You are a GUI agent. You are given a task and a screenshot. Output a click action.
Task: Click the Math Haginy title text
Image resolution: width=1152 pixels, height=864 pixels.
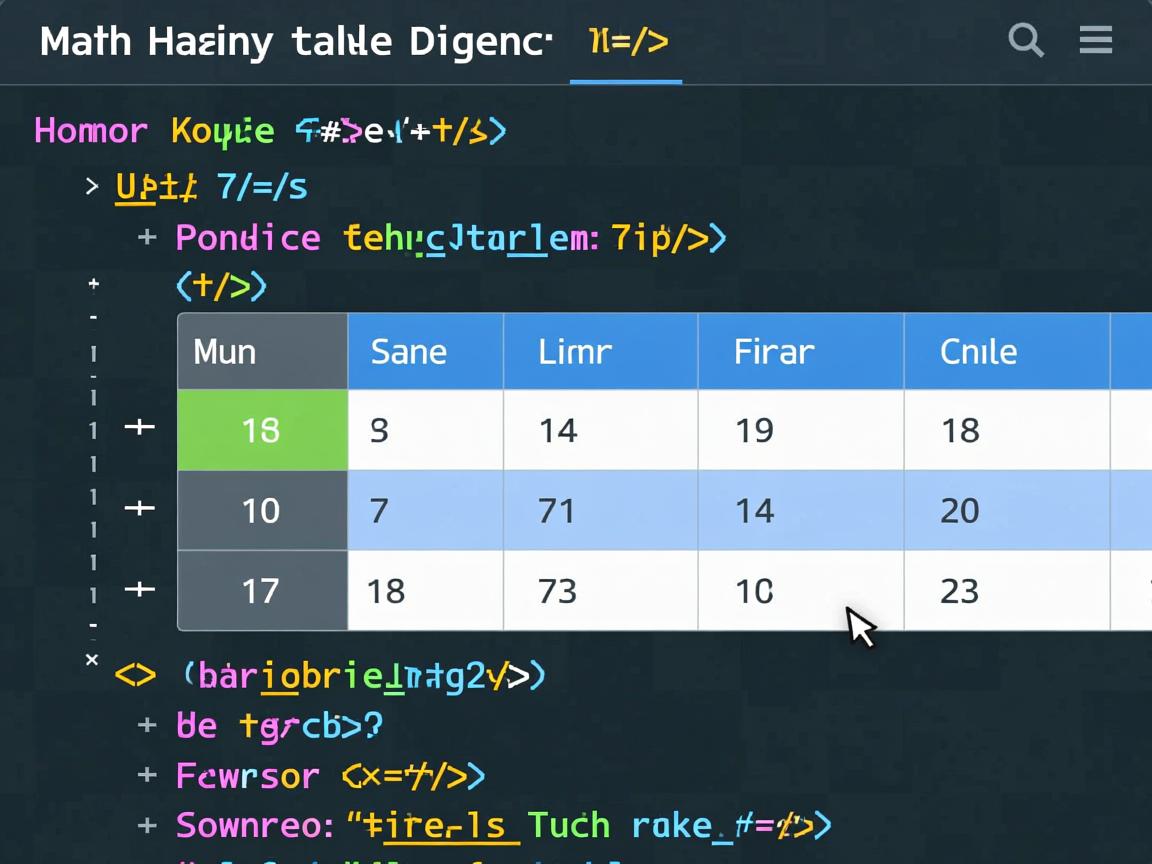tap(295, 42)
